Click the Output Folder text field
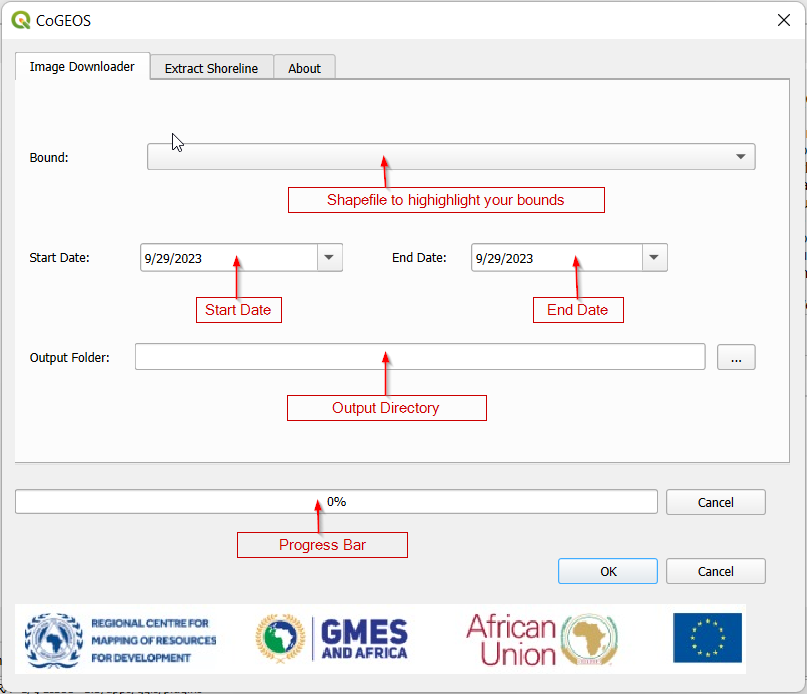Screen dimensions: 807x694 click(420, 357)
